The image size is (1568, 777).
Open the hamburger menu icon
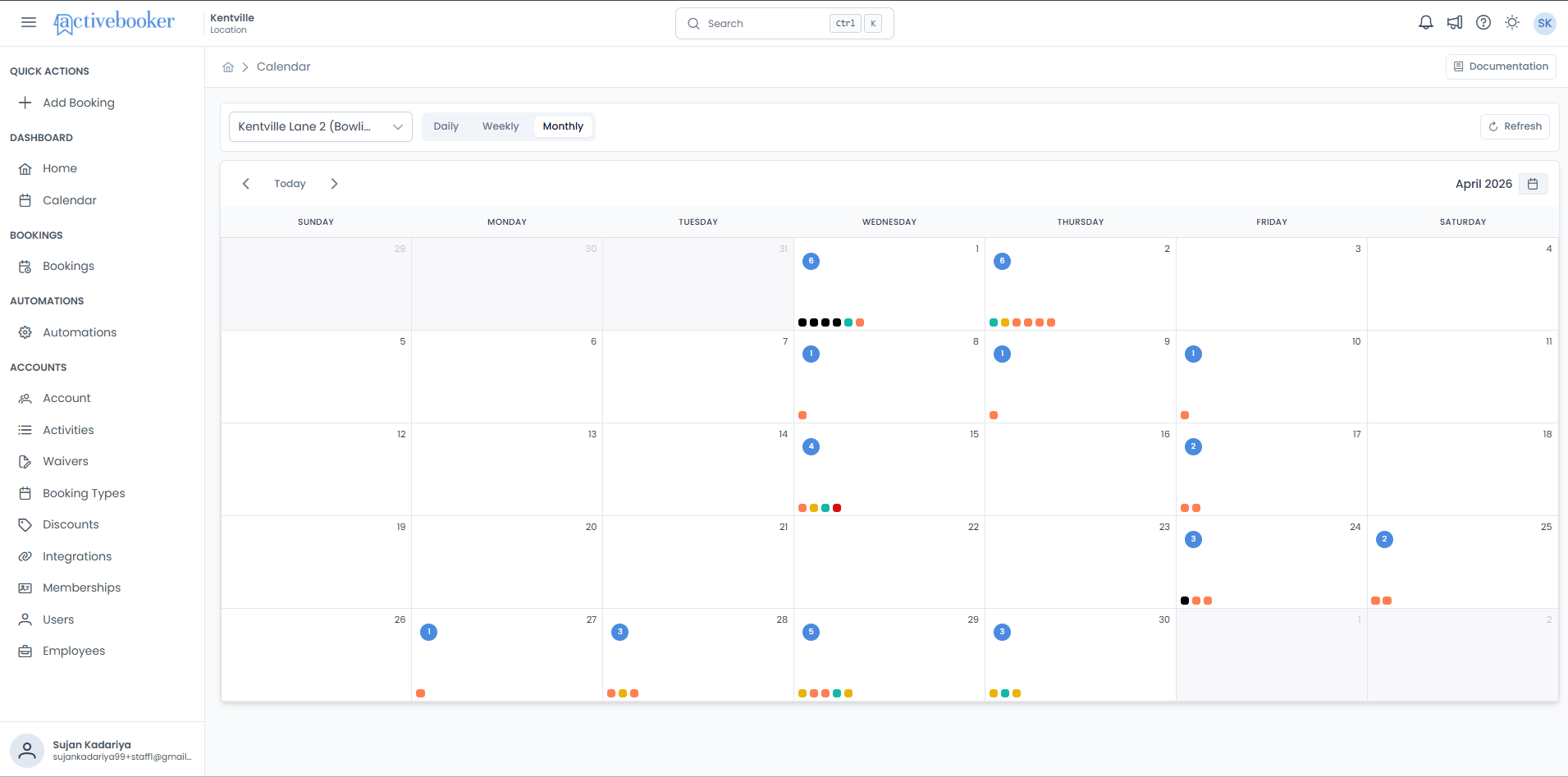[x=29, y=22]
